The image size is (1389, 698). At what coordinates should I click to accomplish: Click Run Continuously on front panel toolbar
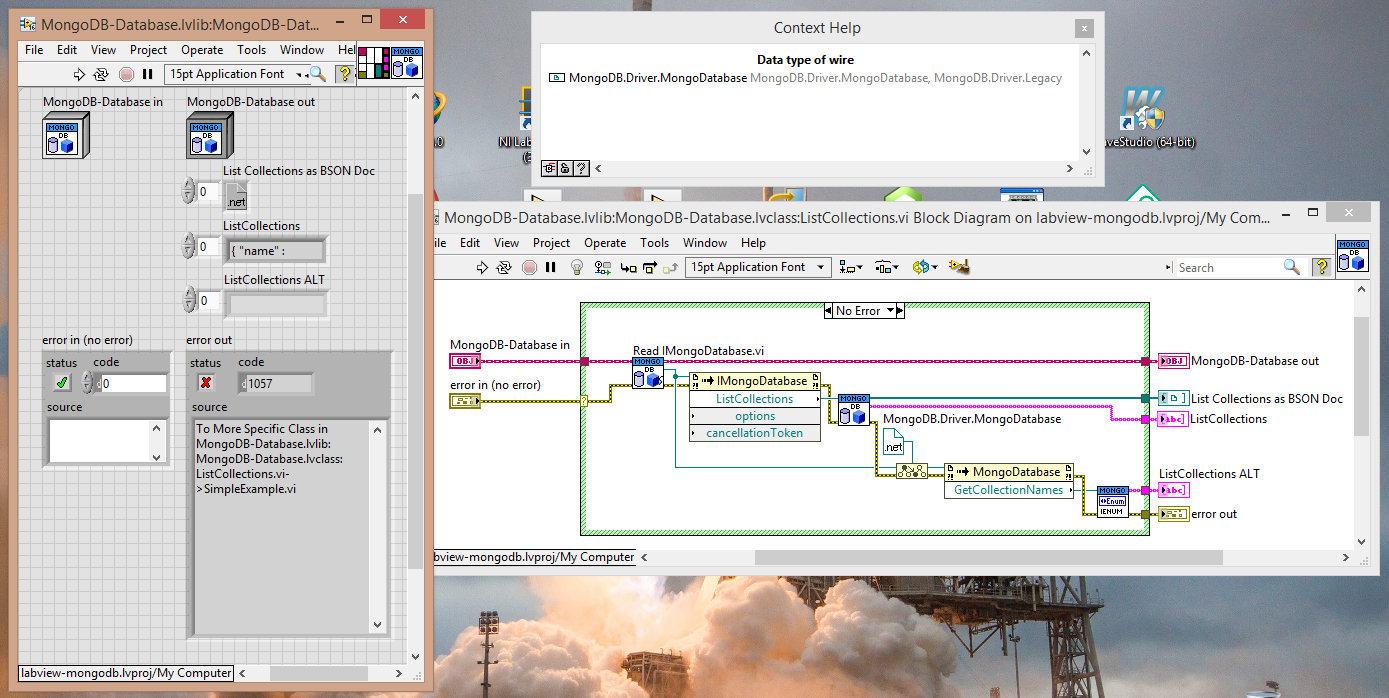(101, 74)
